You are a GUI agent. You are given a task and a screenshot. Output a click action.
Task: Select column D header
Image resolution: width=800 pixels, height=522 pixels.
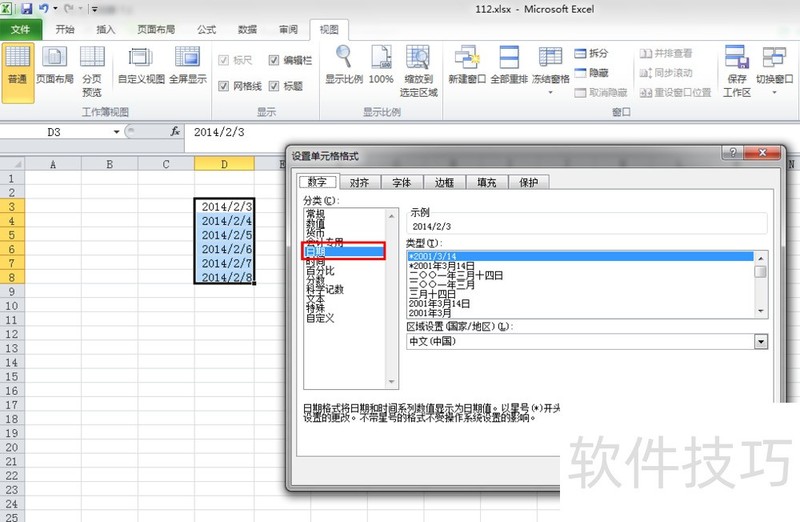click(x=224, y=164)
